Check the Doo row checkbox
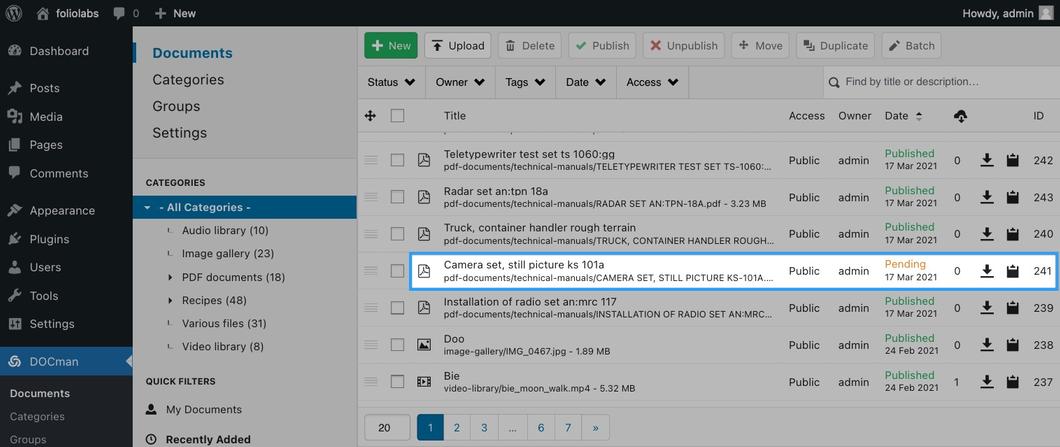This screenshot has height=447, width=1060. (x=398, y=345)
